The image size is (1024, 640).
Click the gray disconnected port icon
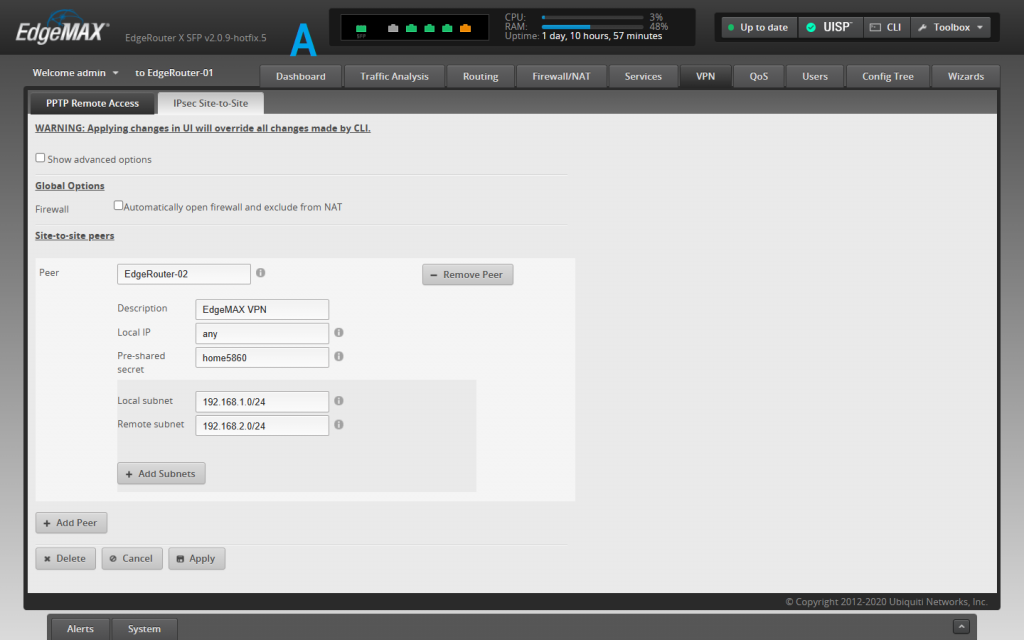[x=393, y=28]
